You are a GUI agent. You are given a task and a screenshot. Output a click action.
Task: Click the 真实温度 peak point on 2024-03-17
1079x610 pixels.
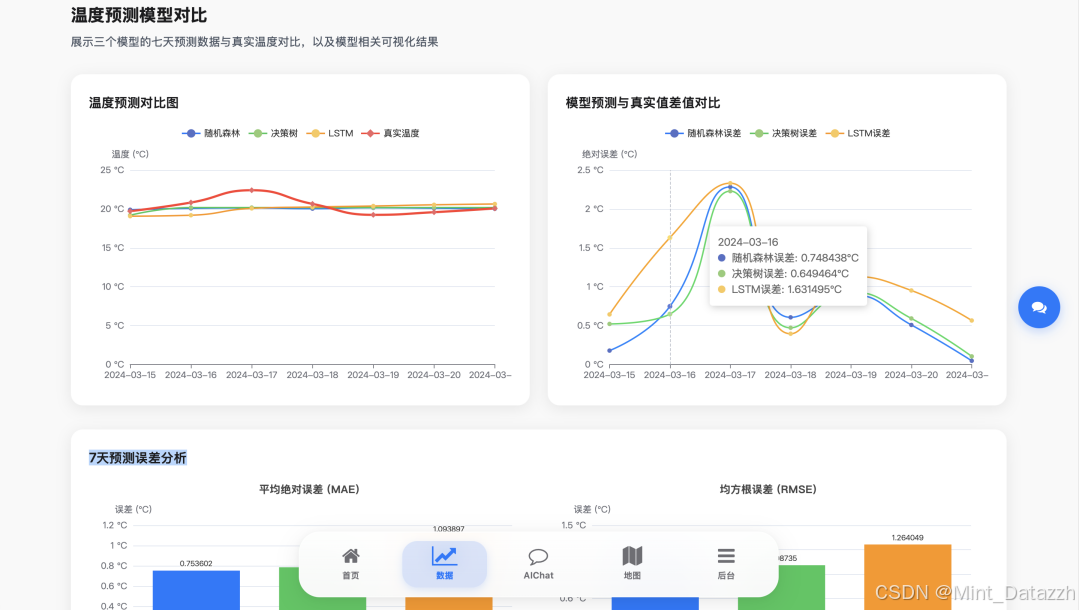pyautogui.click(x=252, y=190)
